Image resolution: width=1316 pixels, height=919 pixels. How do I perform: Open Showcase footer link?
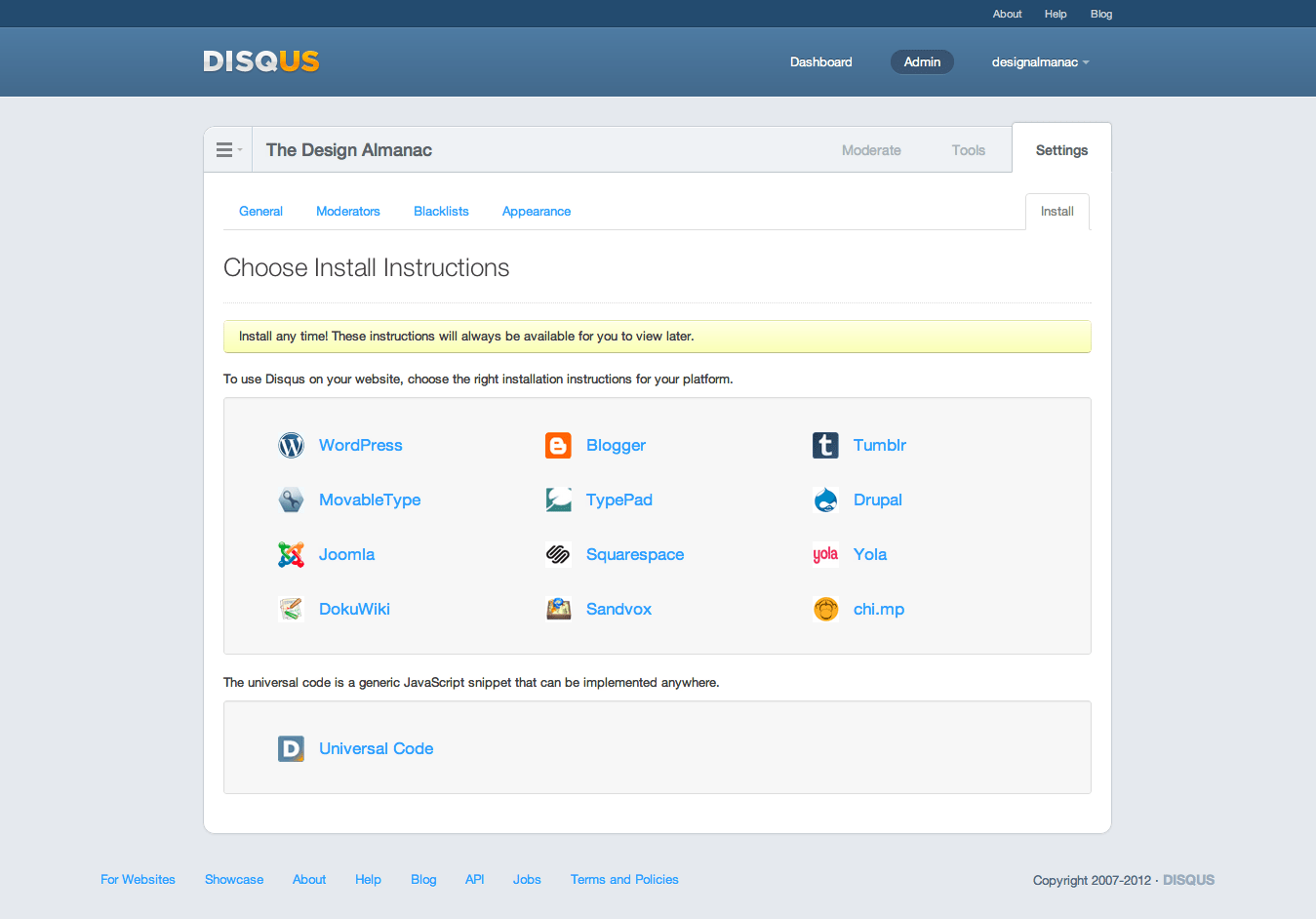coord(234,879)
